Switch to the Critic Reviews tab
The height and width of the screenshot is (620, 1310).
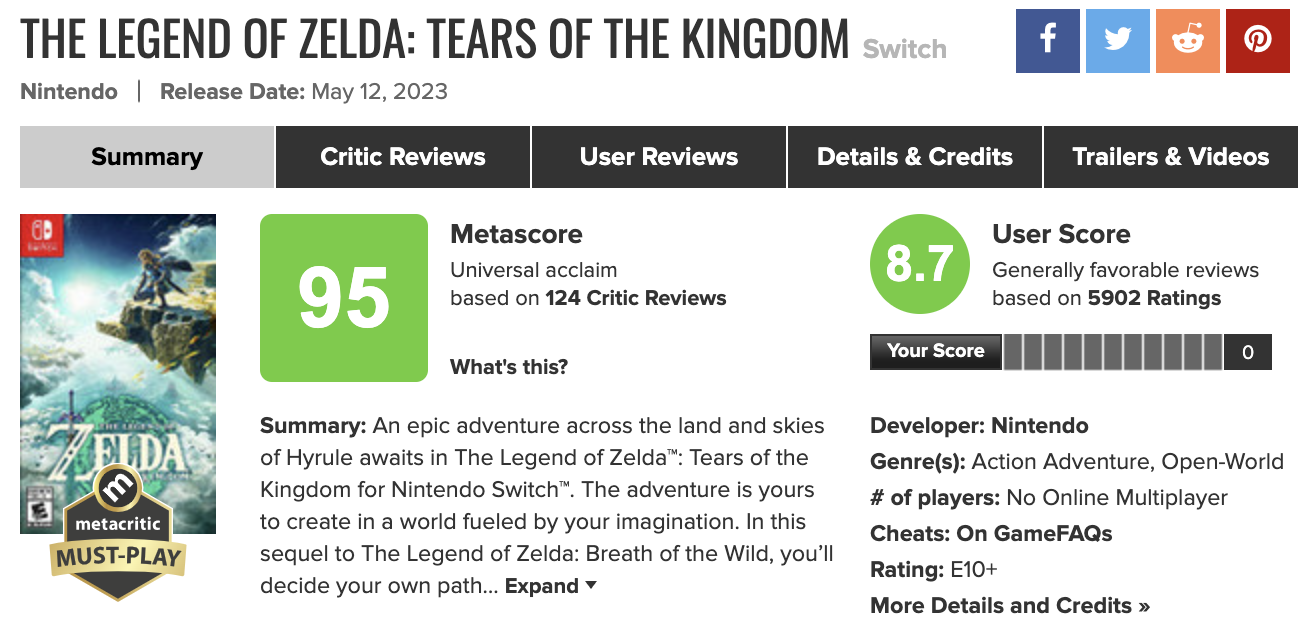pos(402,156)
